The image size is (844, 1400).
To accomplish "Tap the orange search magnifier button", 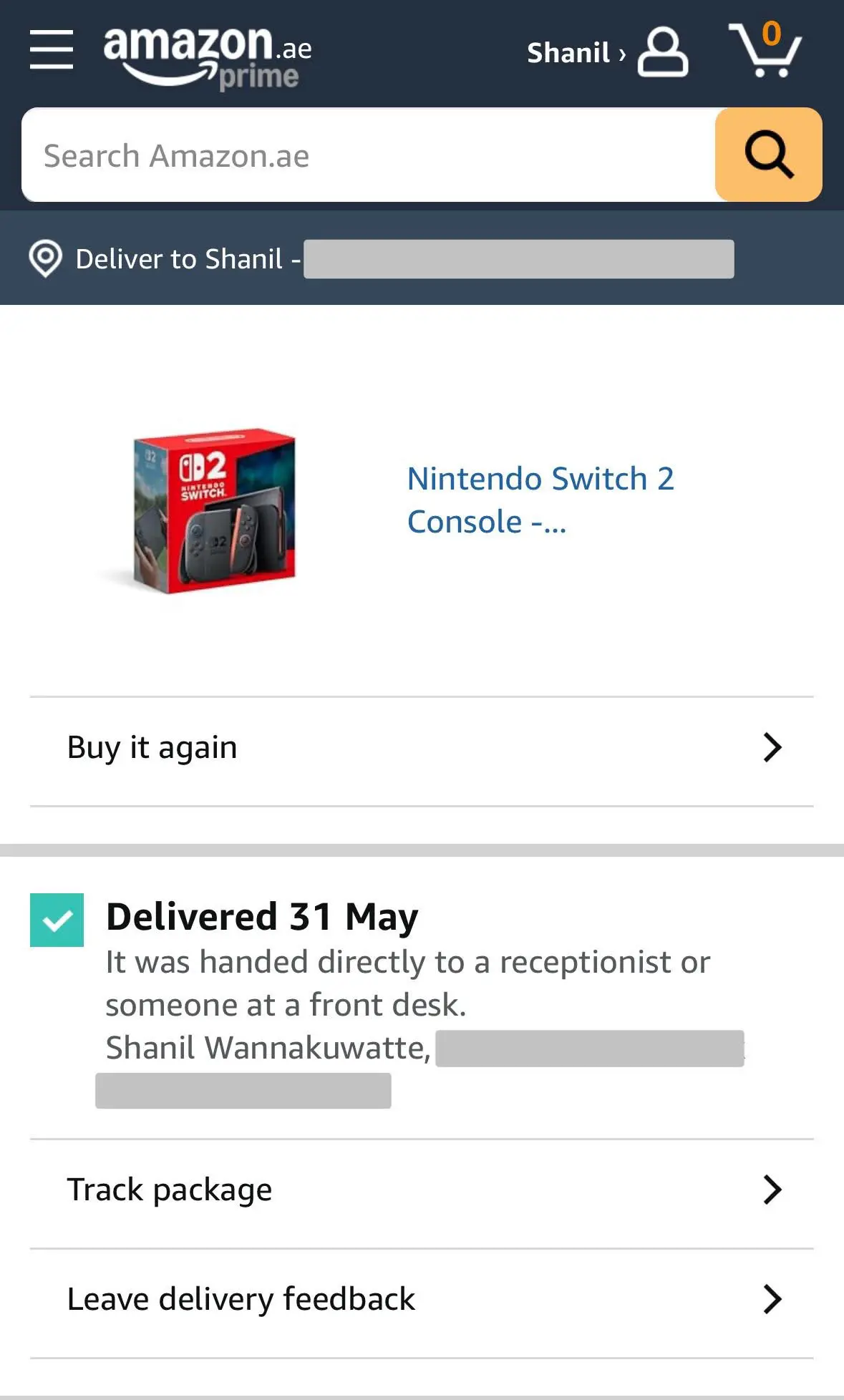I will (x=769, y=155).
